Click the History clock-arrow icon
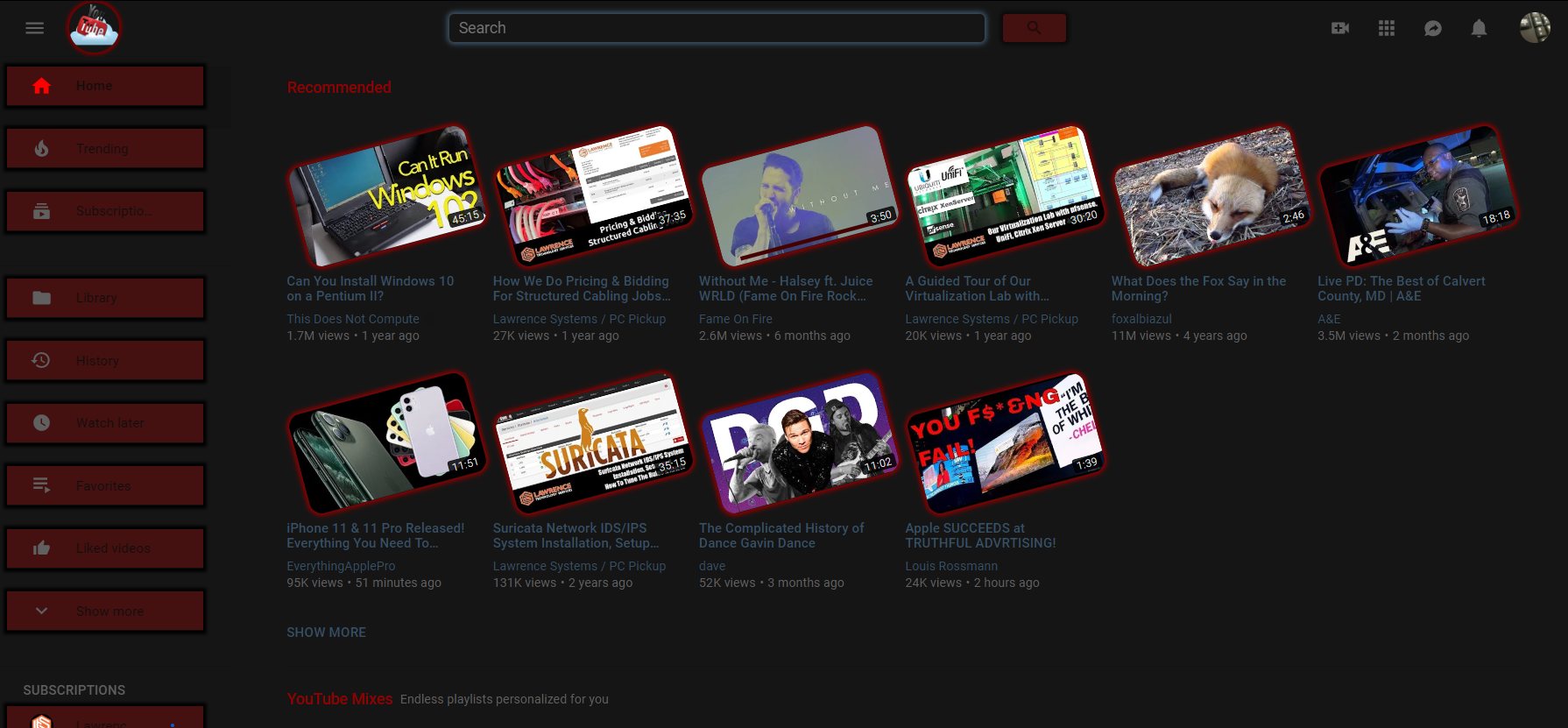The width and height of the screenshot is (1568, 728). tap(41, 360)
